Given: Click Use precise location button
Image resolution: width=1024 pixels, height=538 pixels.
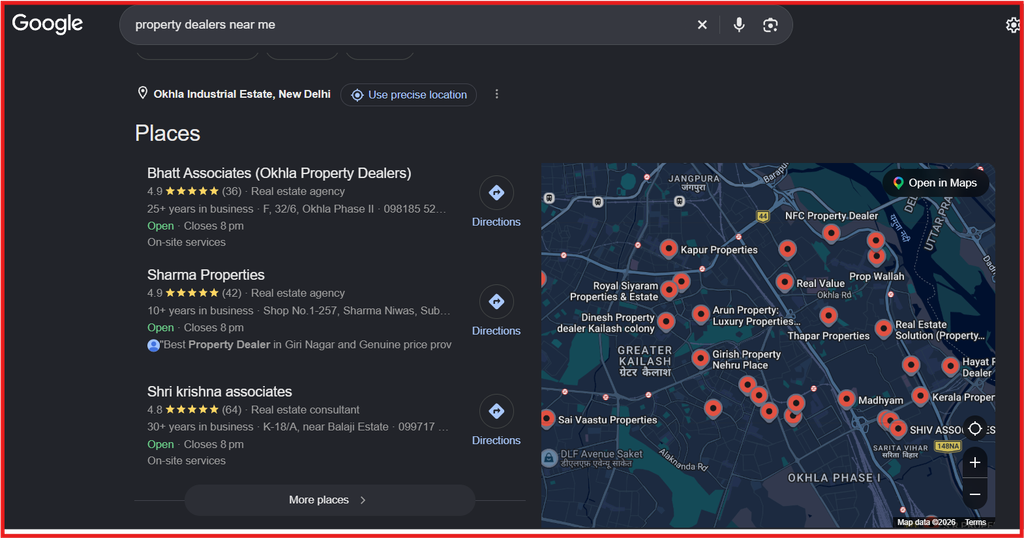Looking at the screenshot, I should click(x=409, y=95).
